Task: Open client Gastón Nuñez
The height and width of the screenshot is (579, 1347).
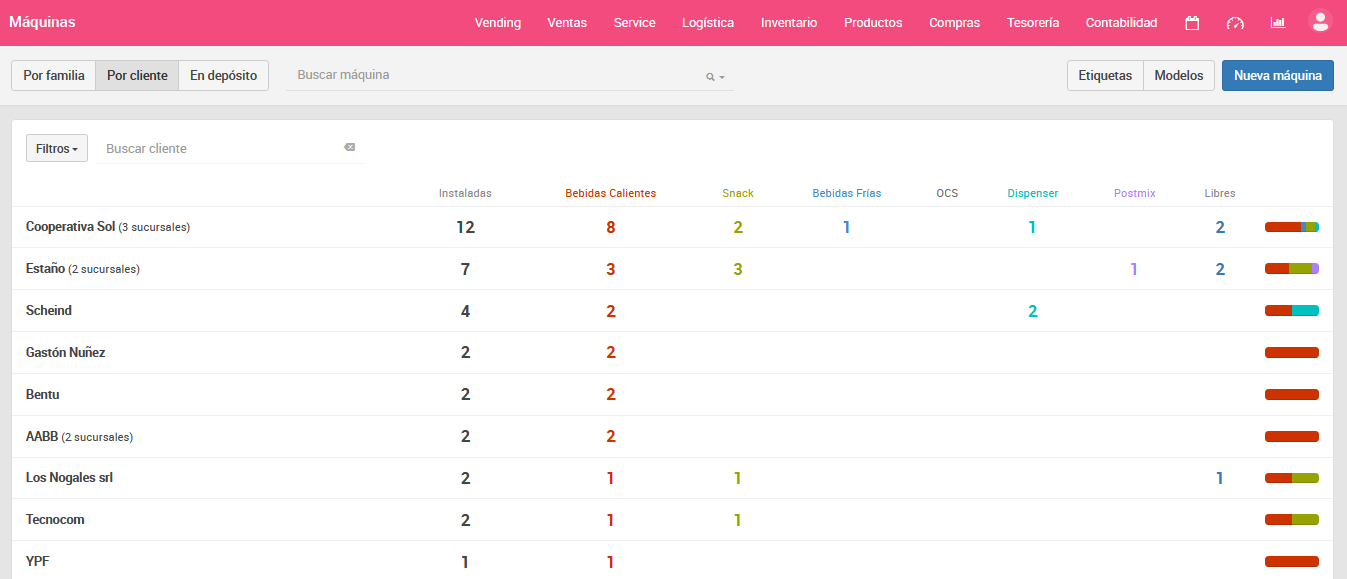Action: 65,353
